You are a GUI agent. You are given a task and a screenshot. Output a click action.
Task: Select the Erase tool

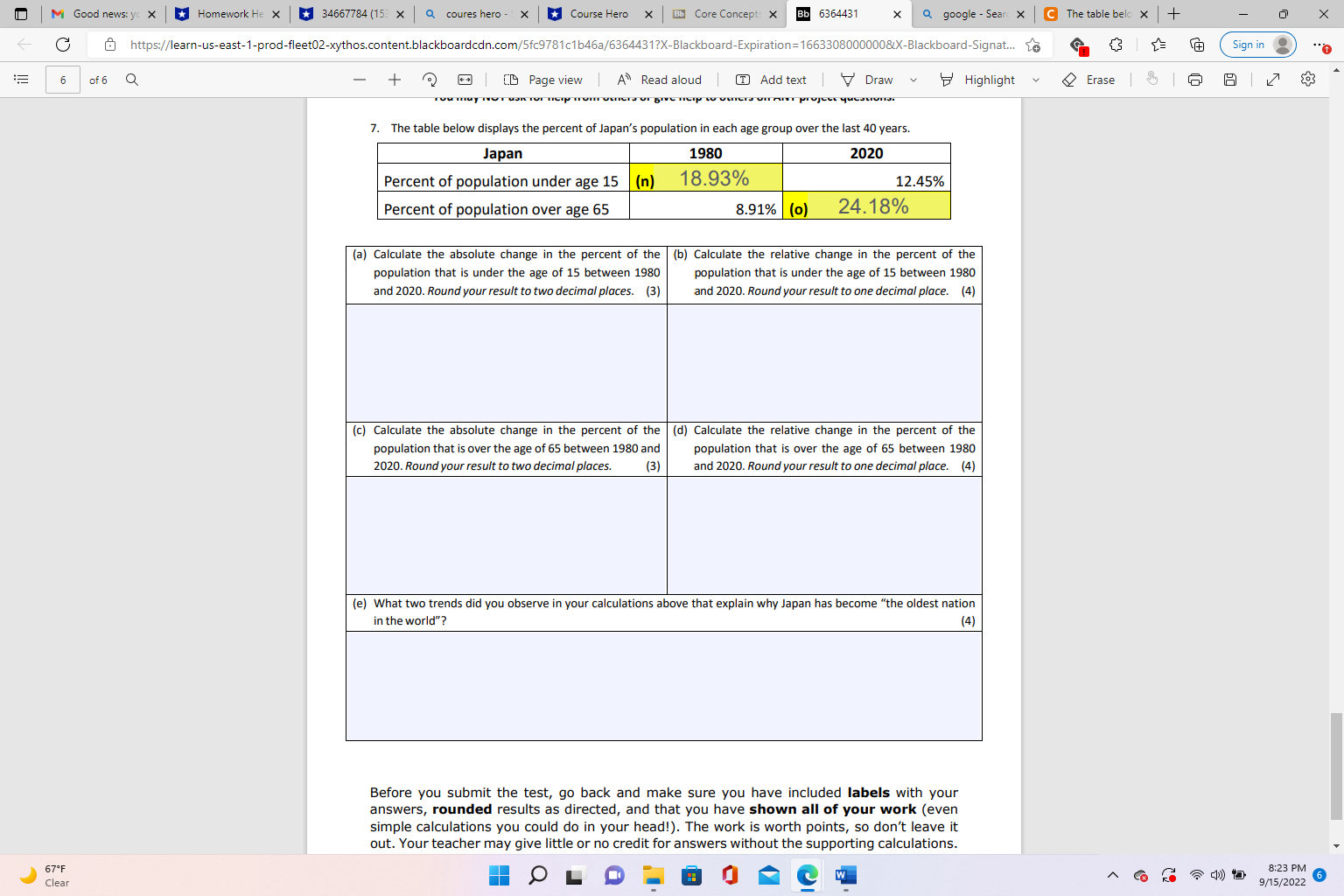coord(1088,80)
